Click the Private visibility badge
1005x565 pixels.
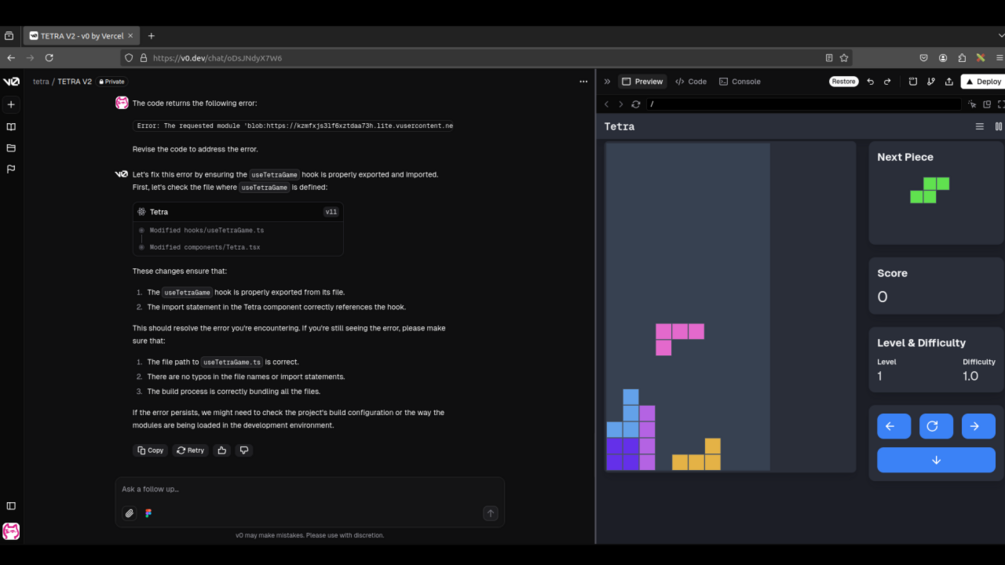point(112,81)
